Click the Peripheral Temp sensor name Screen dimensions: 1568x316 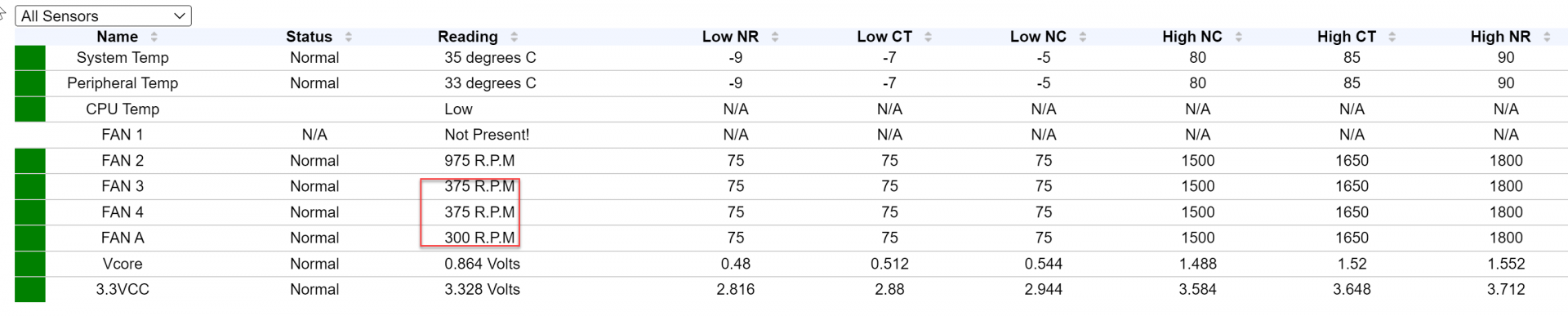[x=122, y=83]
